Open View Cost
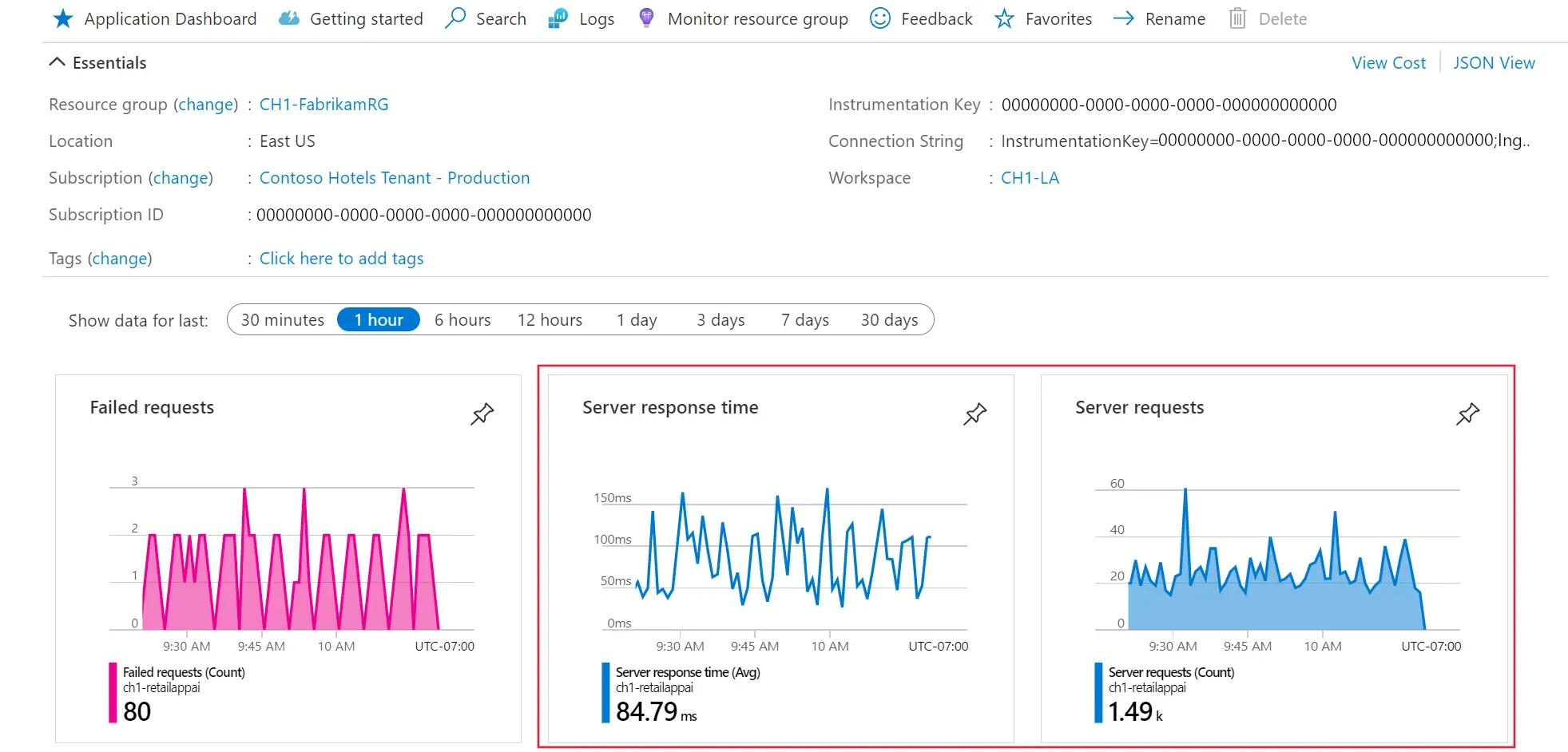 [x=1388, y=62]
